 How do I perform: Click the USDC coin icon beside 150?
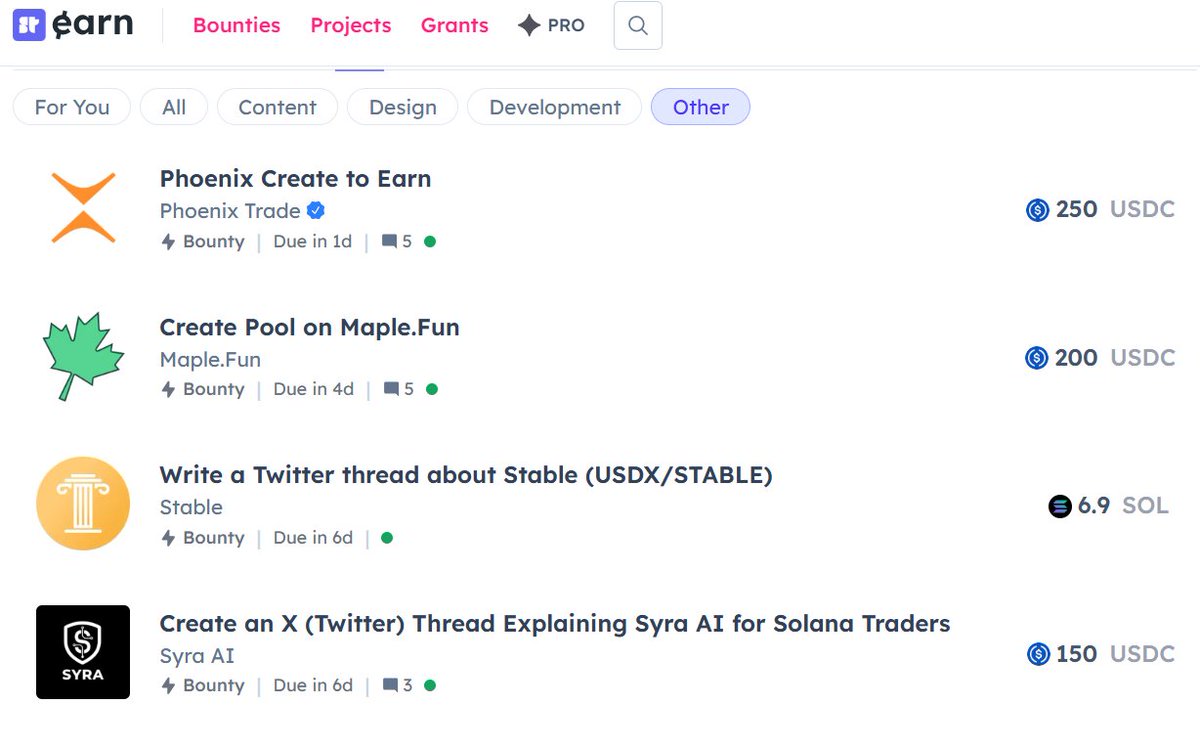point(1038,654)
